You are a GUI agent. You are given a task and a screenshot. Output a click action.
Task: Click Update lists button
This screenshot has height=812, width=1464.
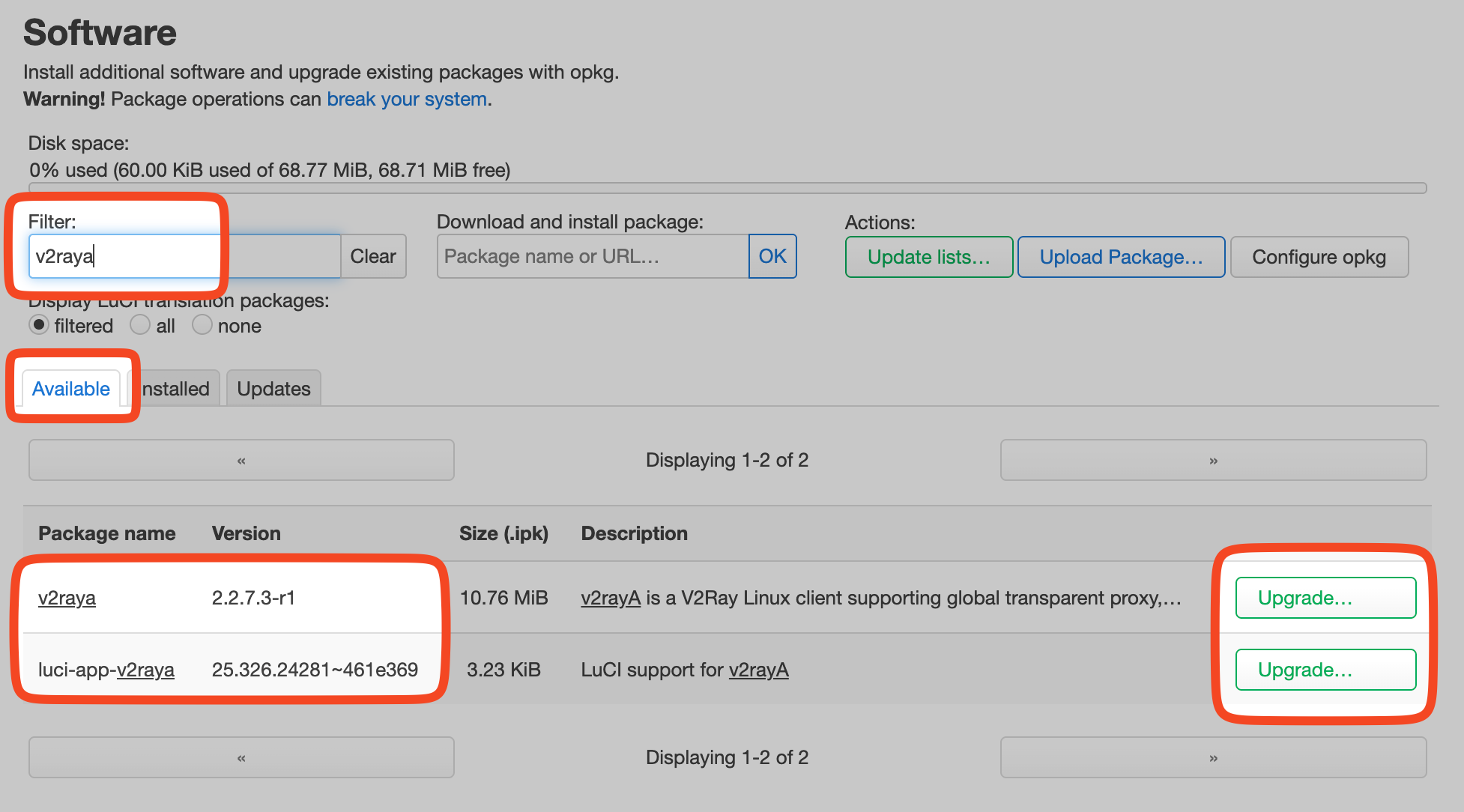coord(929,257)
